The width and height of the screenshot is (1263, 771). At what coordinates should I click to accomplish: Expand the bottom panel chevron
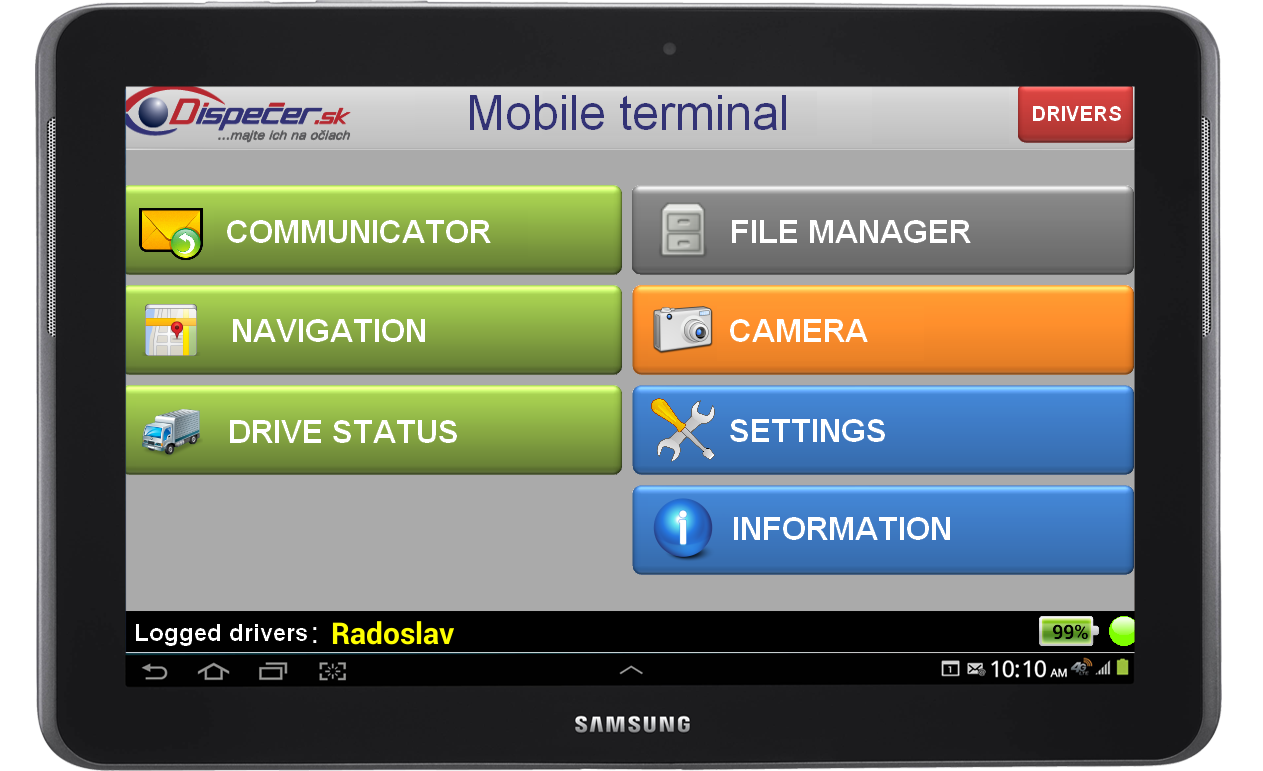pos(631,670)
